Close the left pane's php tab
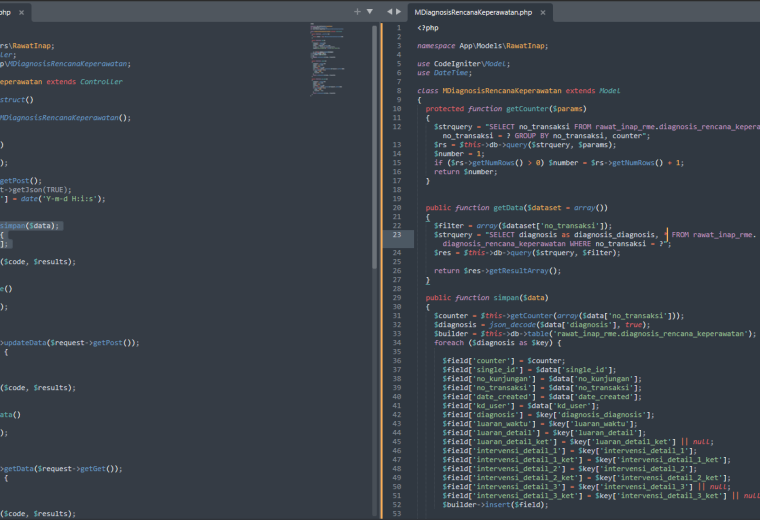The image size is (760, 520). point(21,13)
